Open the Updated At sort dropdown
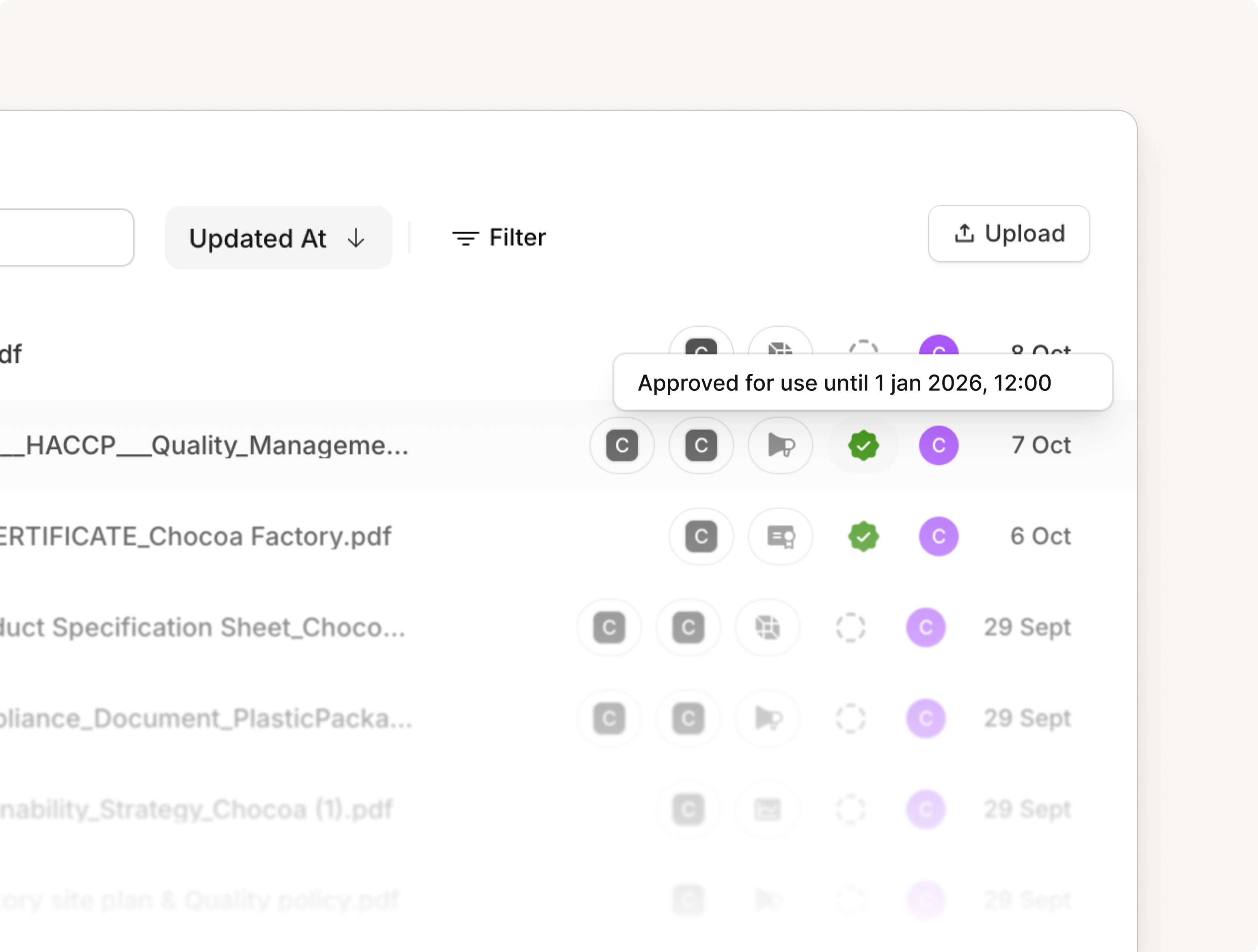This screenshot has height=952, width=1258. click(278, 237)
